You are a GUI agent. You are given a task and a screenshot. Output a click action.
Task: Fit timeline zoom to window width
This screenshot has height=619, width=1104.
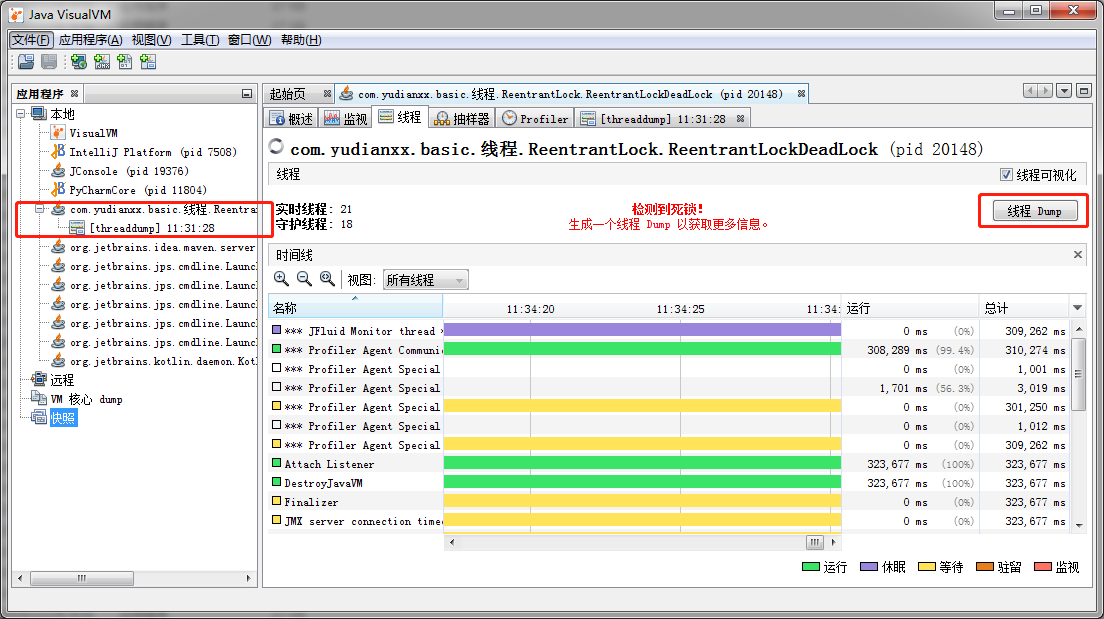click(327, 278)
